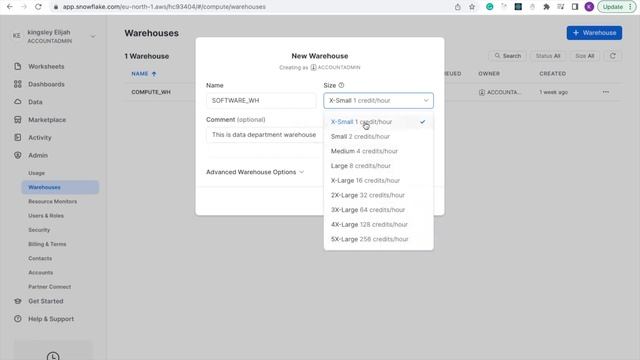Click the Search button above the table
Screen dimensions: 640x360
point(507,56)
